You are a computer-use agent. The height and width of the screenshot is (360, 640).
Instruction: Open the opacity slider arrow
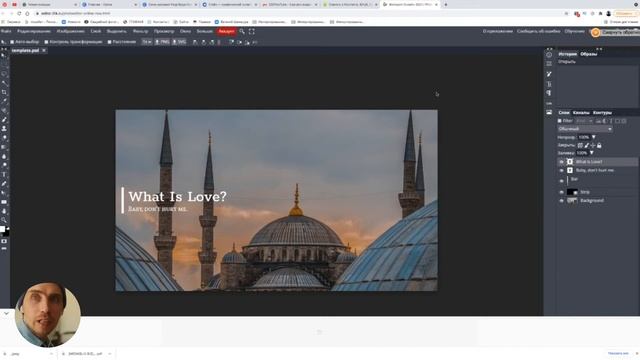(593, 137)
